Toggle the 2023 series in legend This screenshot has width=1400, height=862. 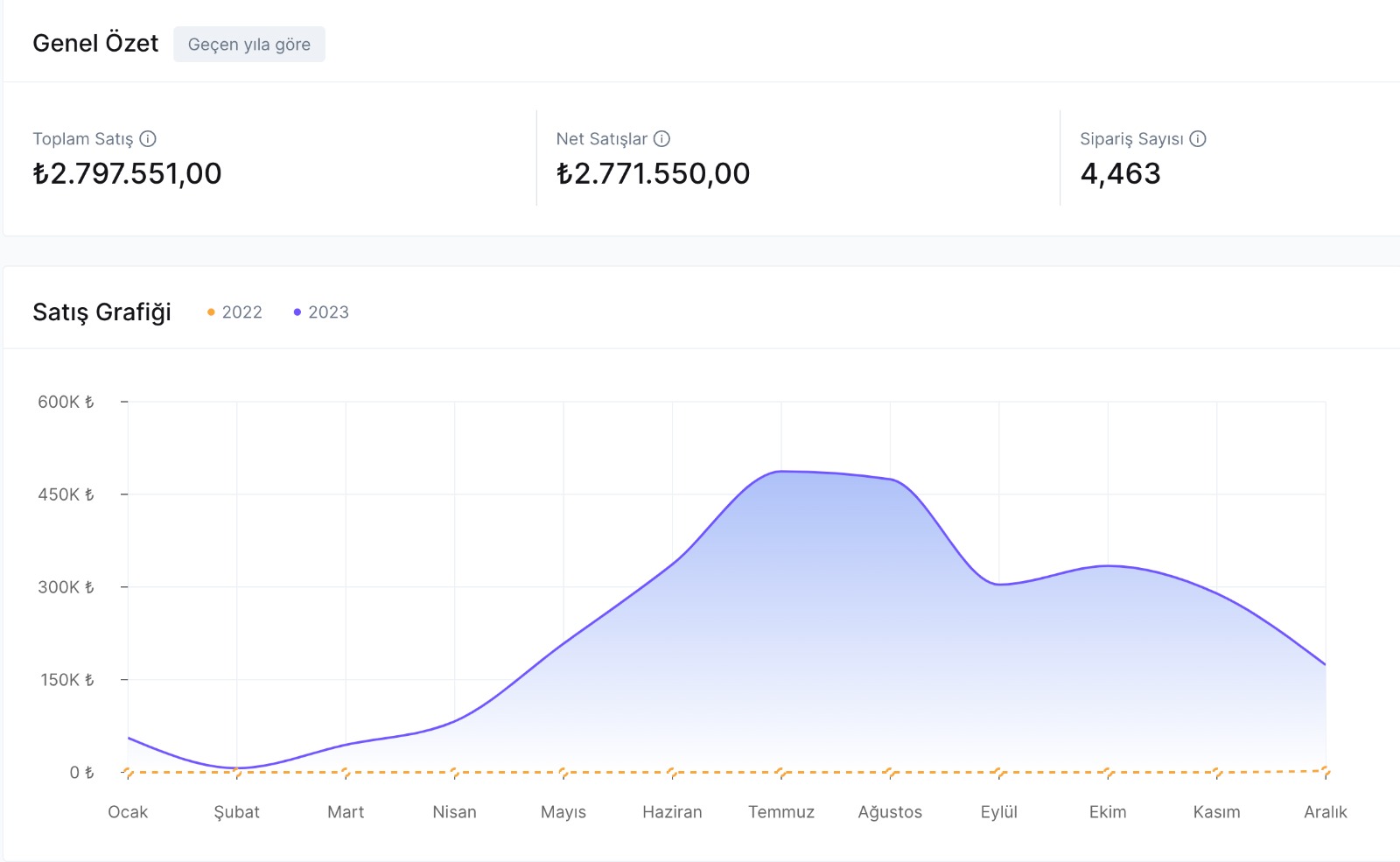(321, 312)
